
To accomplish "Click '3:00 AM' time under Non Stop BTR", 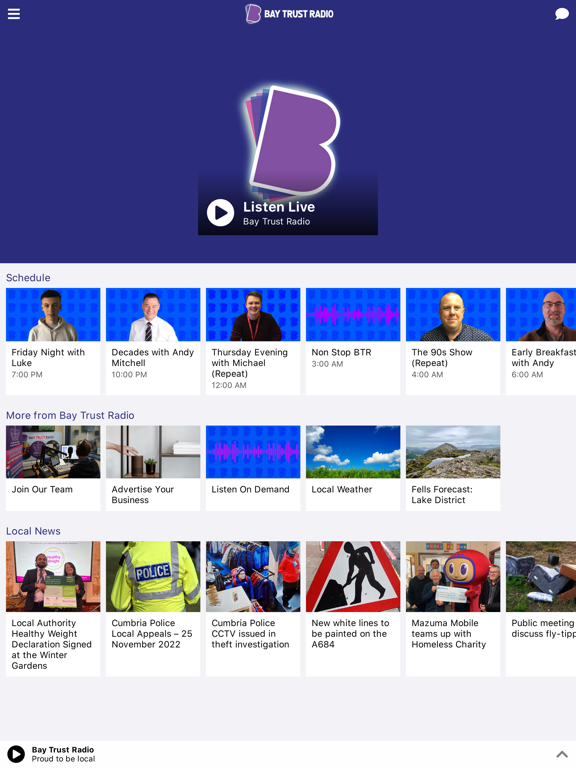I will [x=327, y=363].
